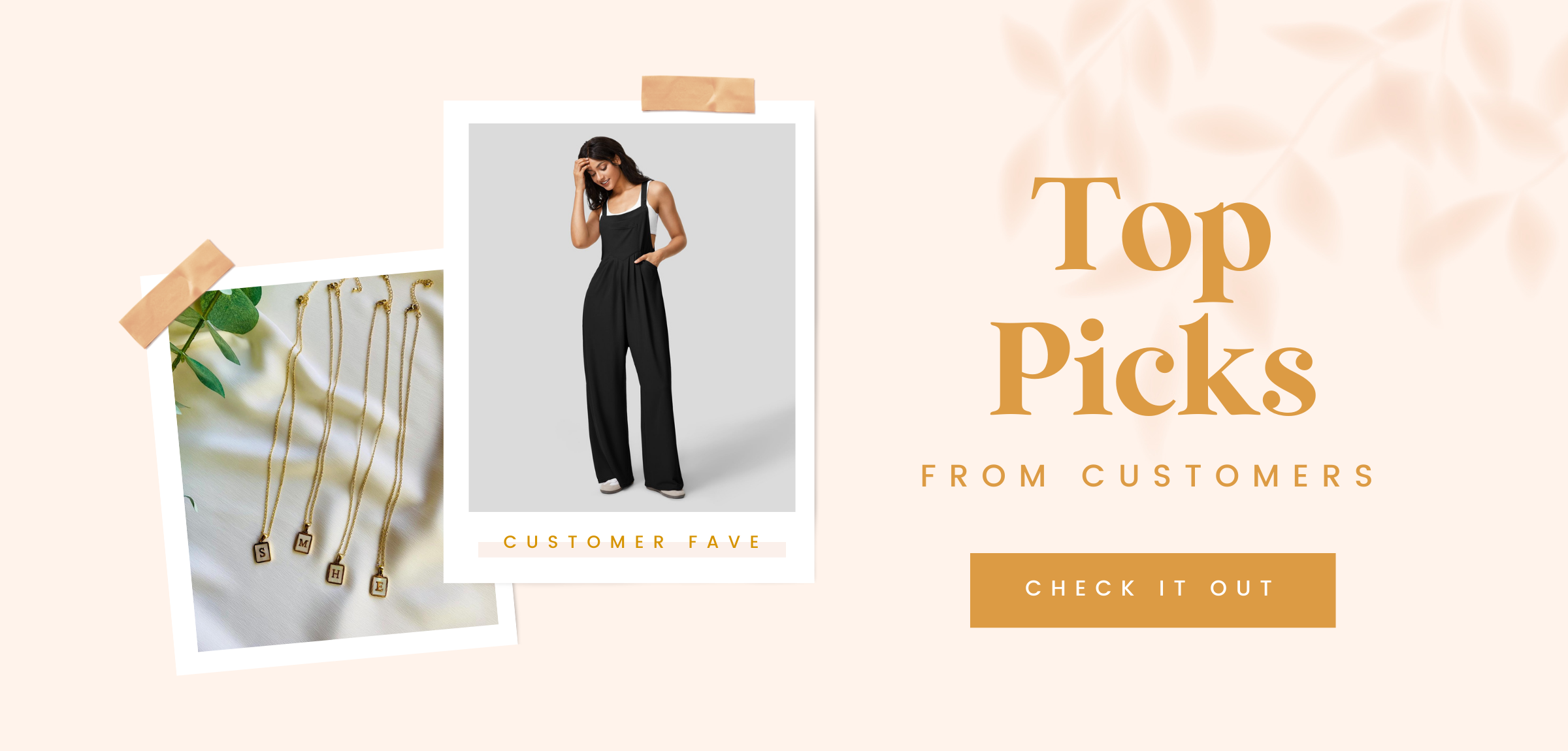Select the H initial pendant

336,573
